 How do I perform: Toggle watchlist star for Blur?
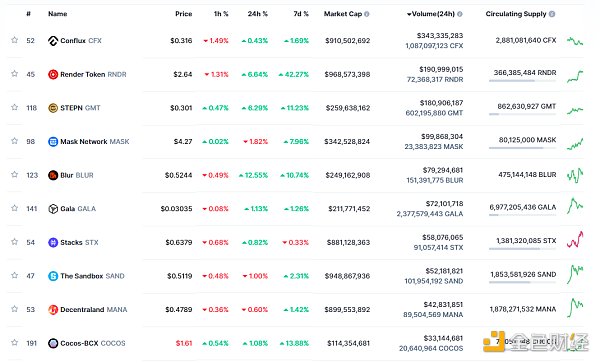[15, 174]
